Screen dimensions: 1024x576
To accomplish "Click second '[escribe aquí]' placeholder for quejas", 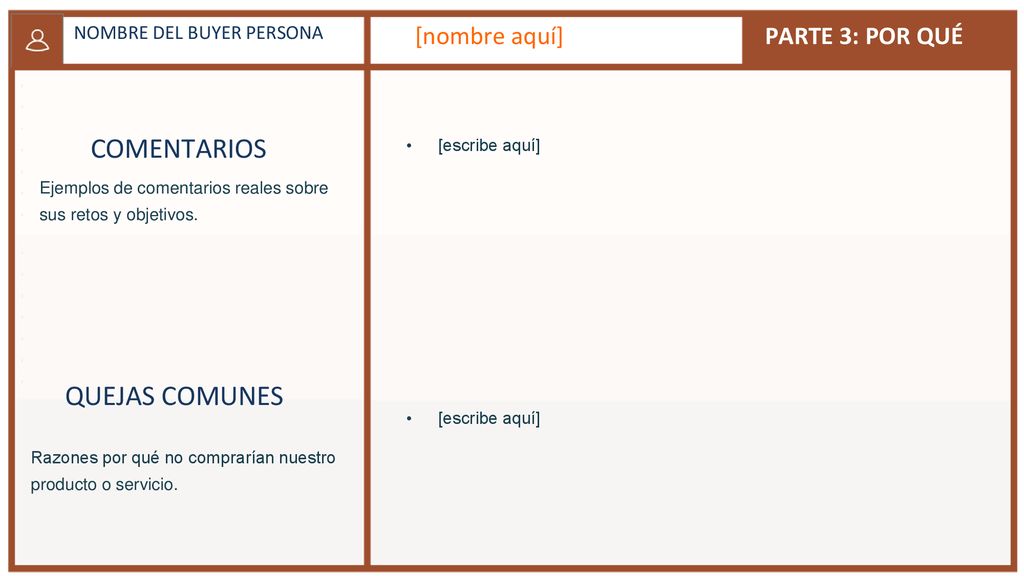I will pyautogui.click(x=488, y=419).
